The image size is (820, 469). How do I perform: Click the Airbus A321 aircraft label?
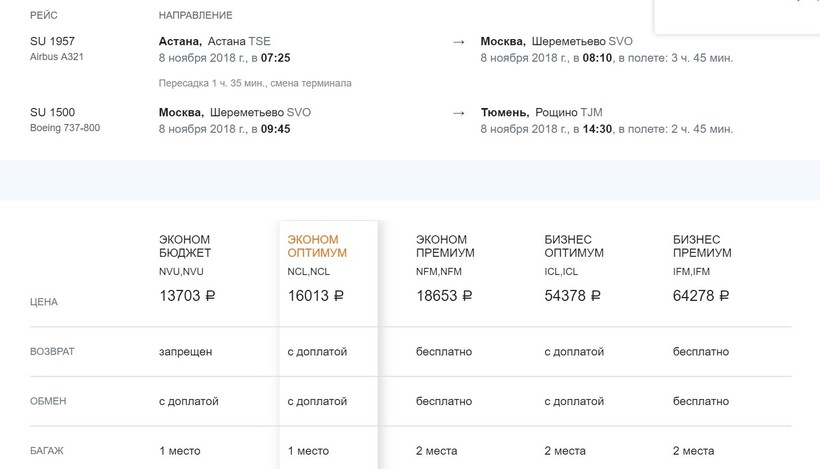click(58, 58)
